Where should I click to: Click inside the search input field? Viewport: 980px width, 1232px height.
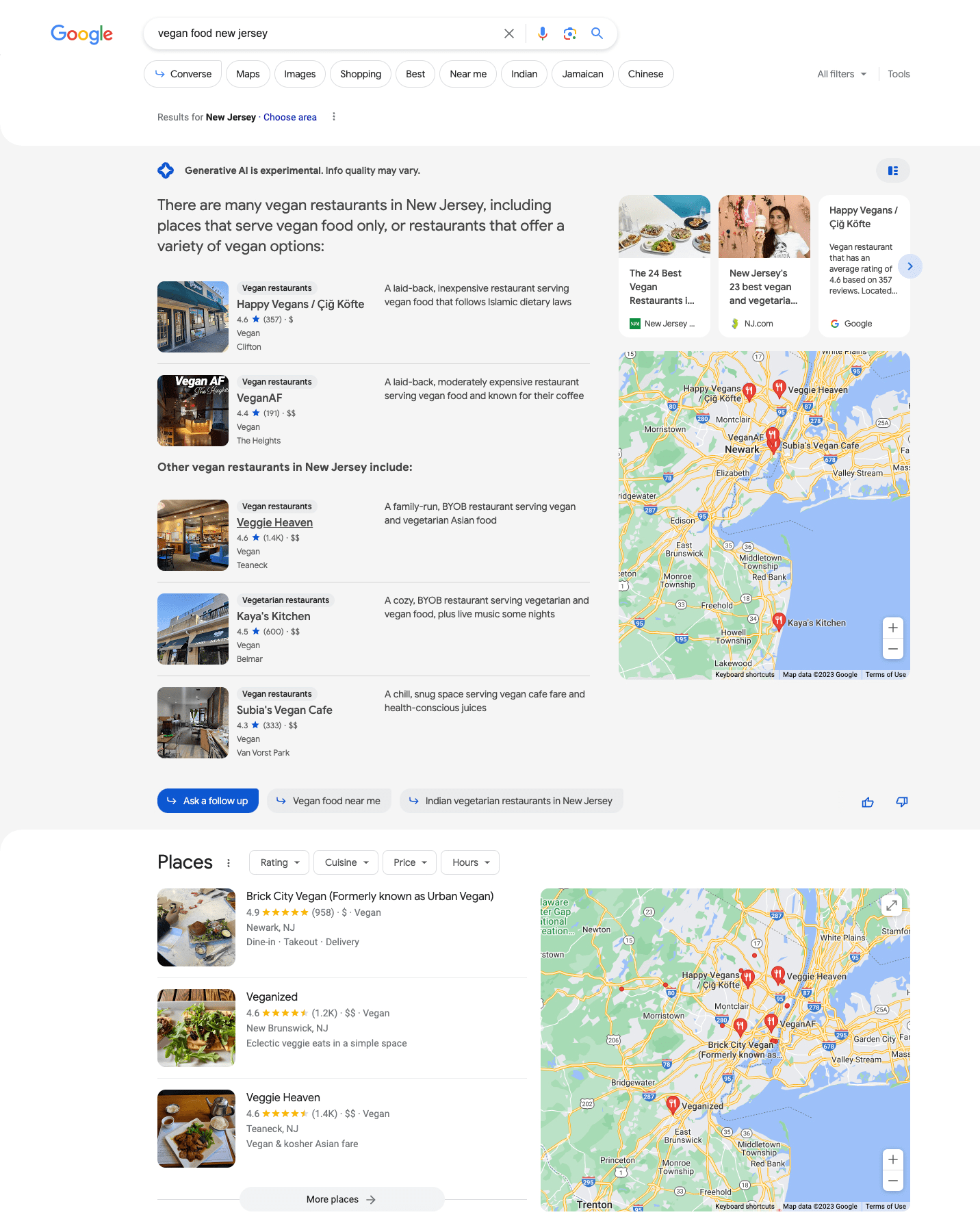pyautogui.click(x=325, y=34)
